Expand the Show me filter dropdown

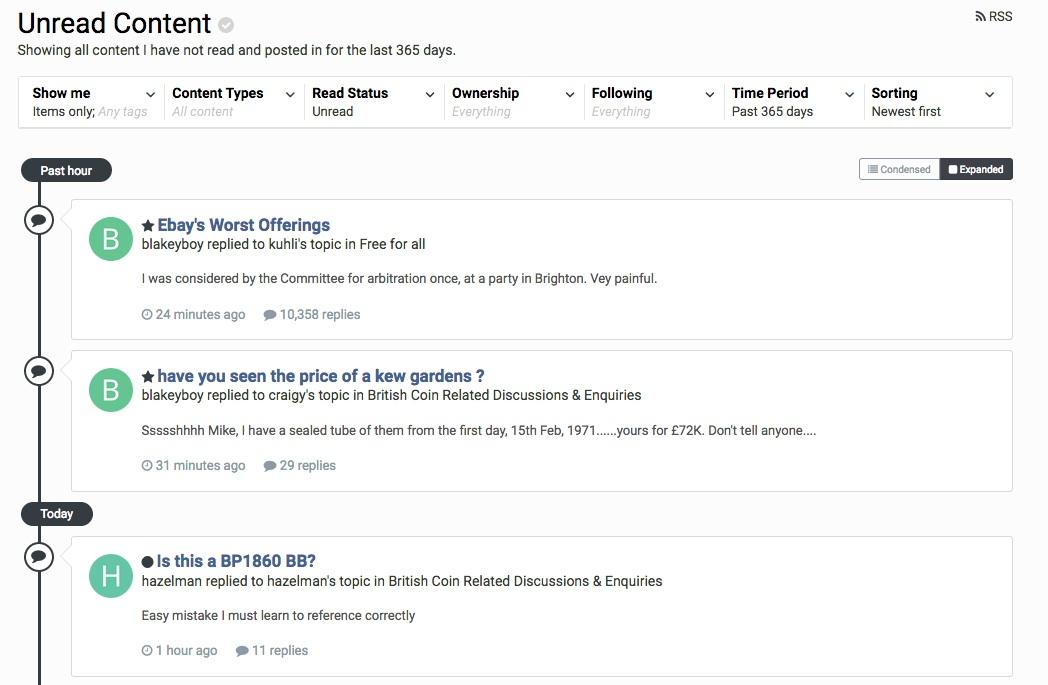point(94,102)
